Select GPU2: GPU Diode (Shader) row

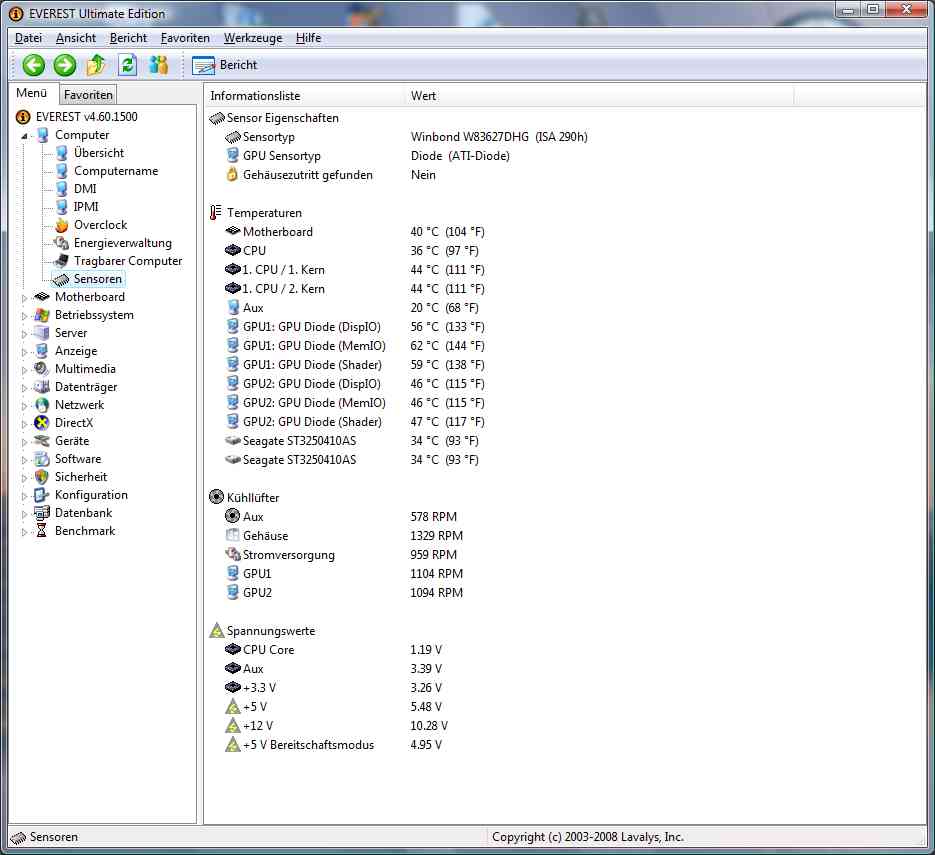pos(354,422)
